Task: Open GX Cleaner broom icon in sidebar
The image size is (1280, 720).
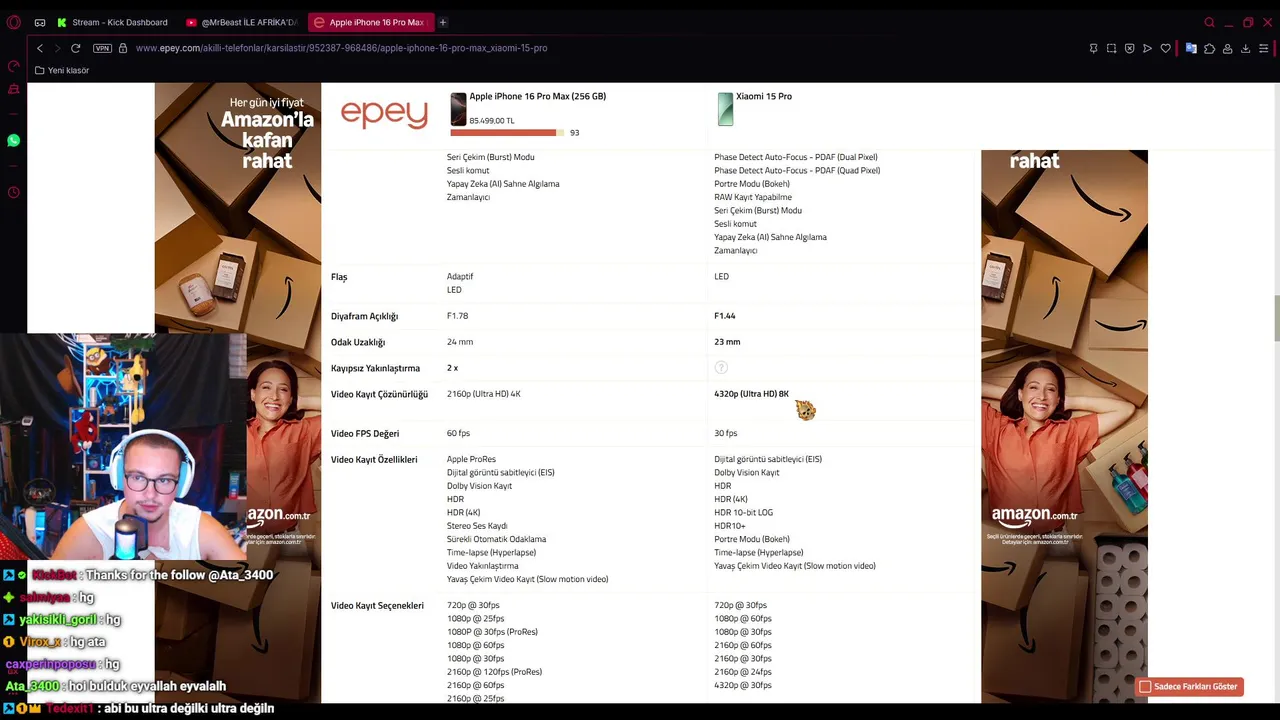Action: [13, 89]
